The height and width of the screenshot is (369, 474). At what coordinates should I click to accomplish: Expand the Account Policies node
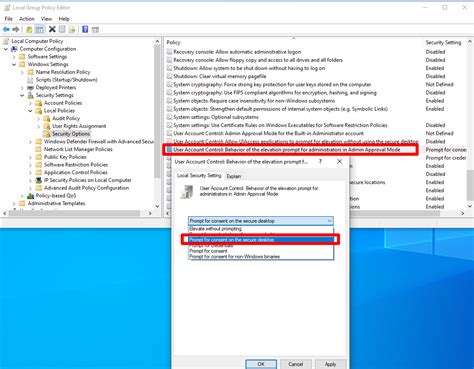pos(30,103)
